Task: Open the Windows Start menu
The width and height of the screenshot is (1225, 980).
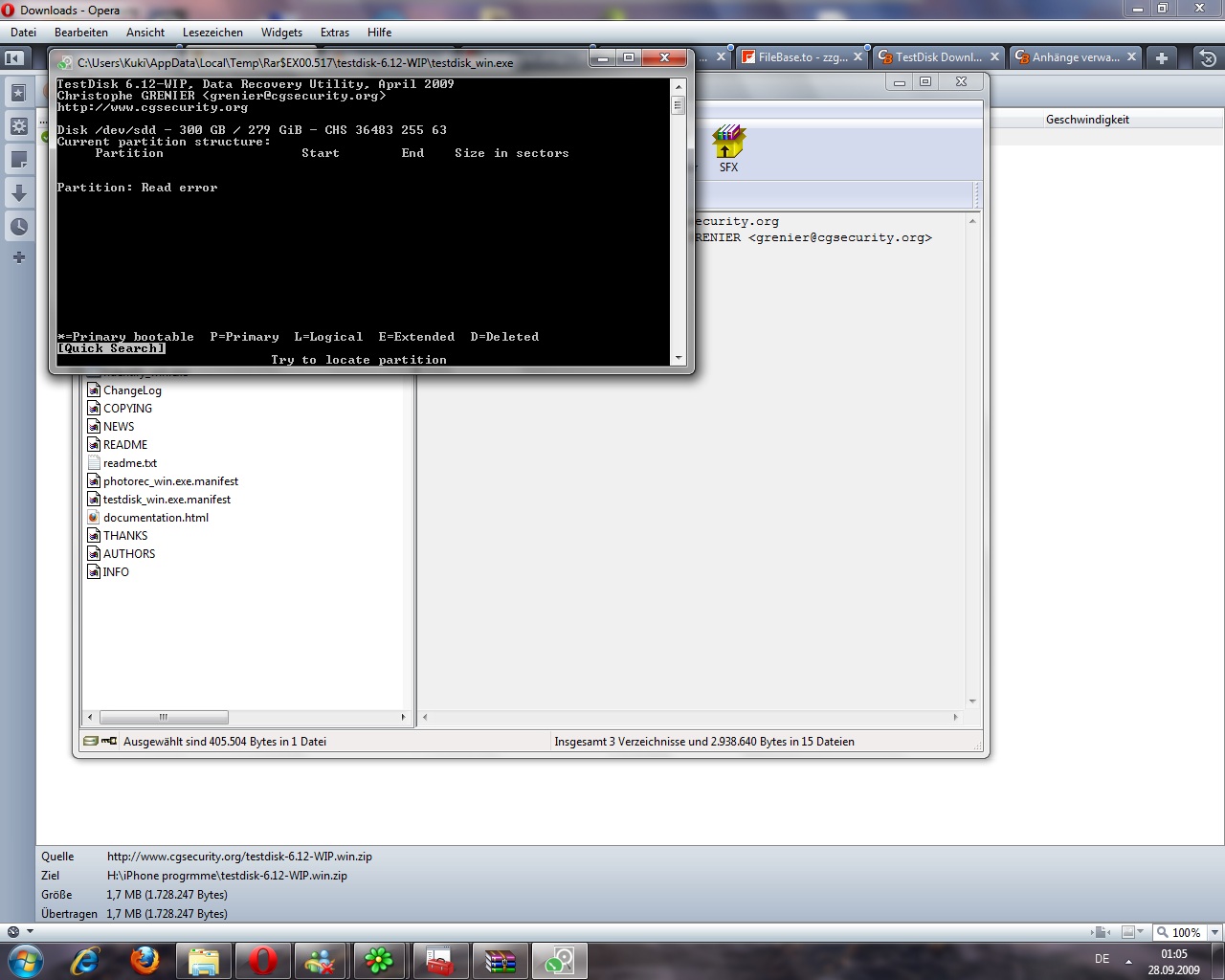Action: tap(26, 960)
